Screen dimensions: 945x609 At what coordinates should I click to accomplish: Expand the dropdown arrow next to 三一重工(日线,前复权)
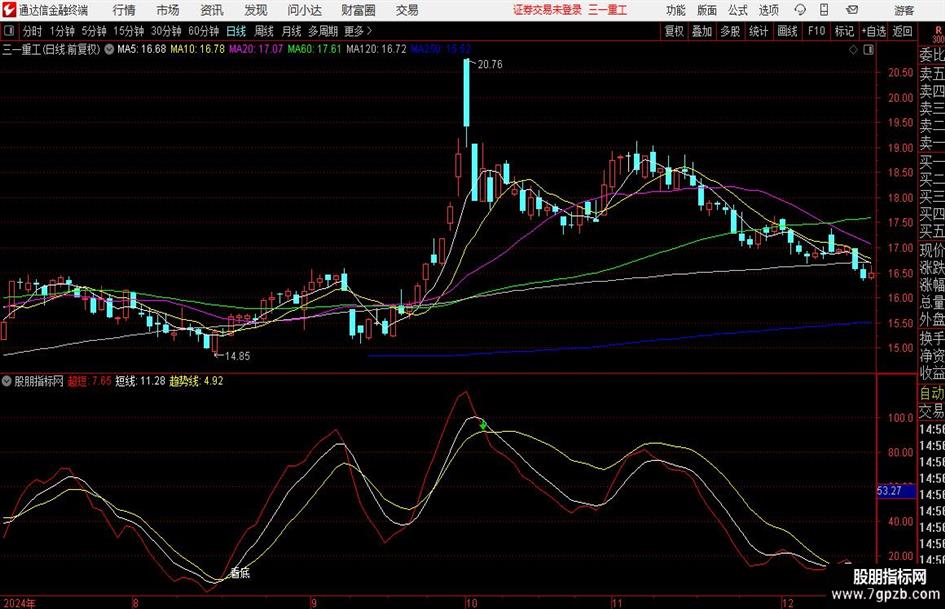109,49
